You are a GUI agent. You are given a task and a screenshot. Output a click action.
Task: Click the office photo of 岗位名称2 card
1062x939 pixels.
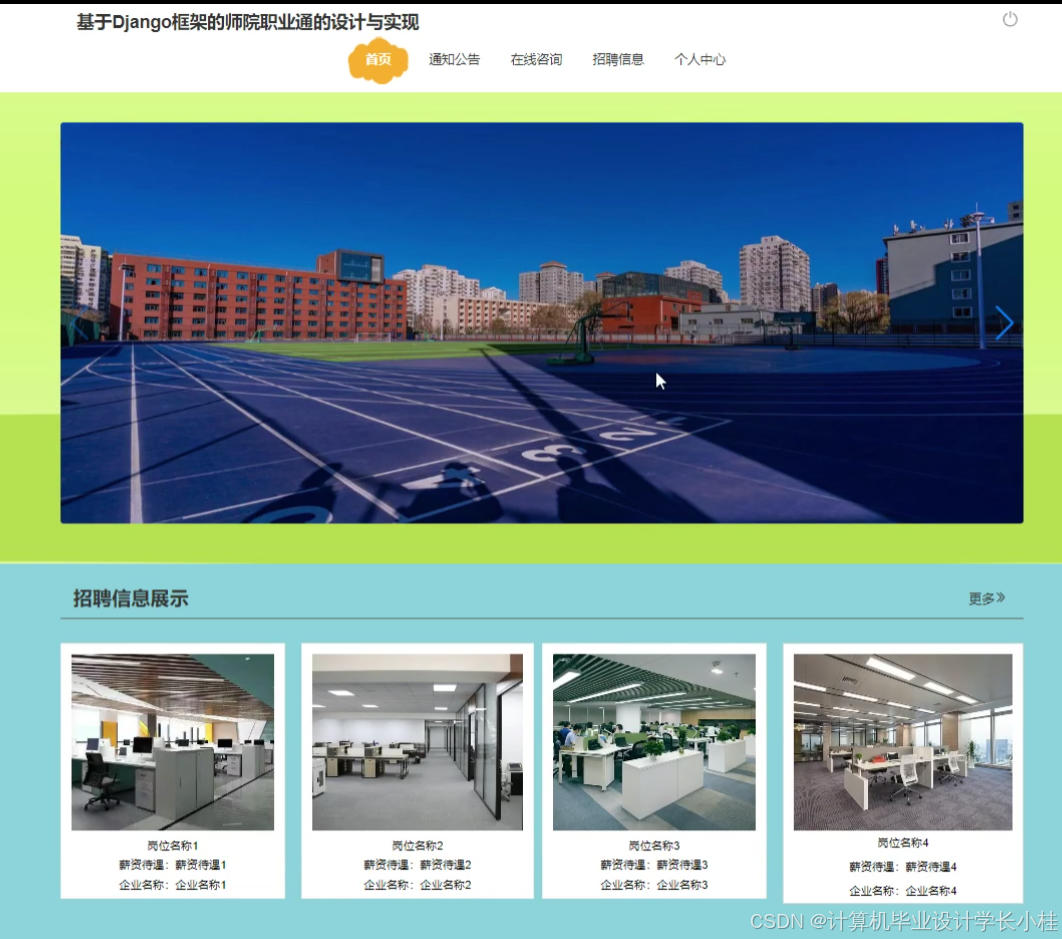point(416,740)
